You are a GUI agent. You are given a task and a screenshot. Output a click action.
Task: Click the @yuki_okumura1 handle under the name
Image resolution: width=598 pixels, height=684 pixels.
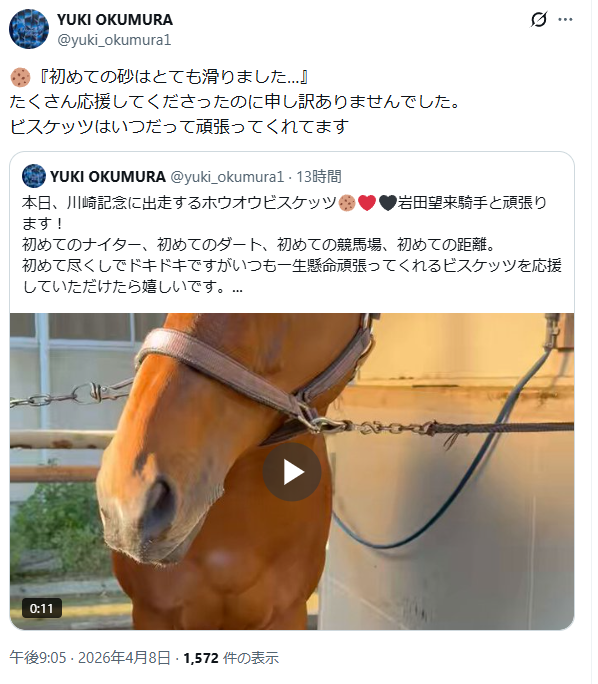click(x=114, y=40)
